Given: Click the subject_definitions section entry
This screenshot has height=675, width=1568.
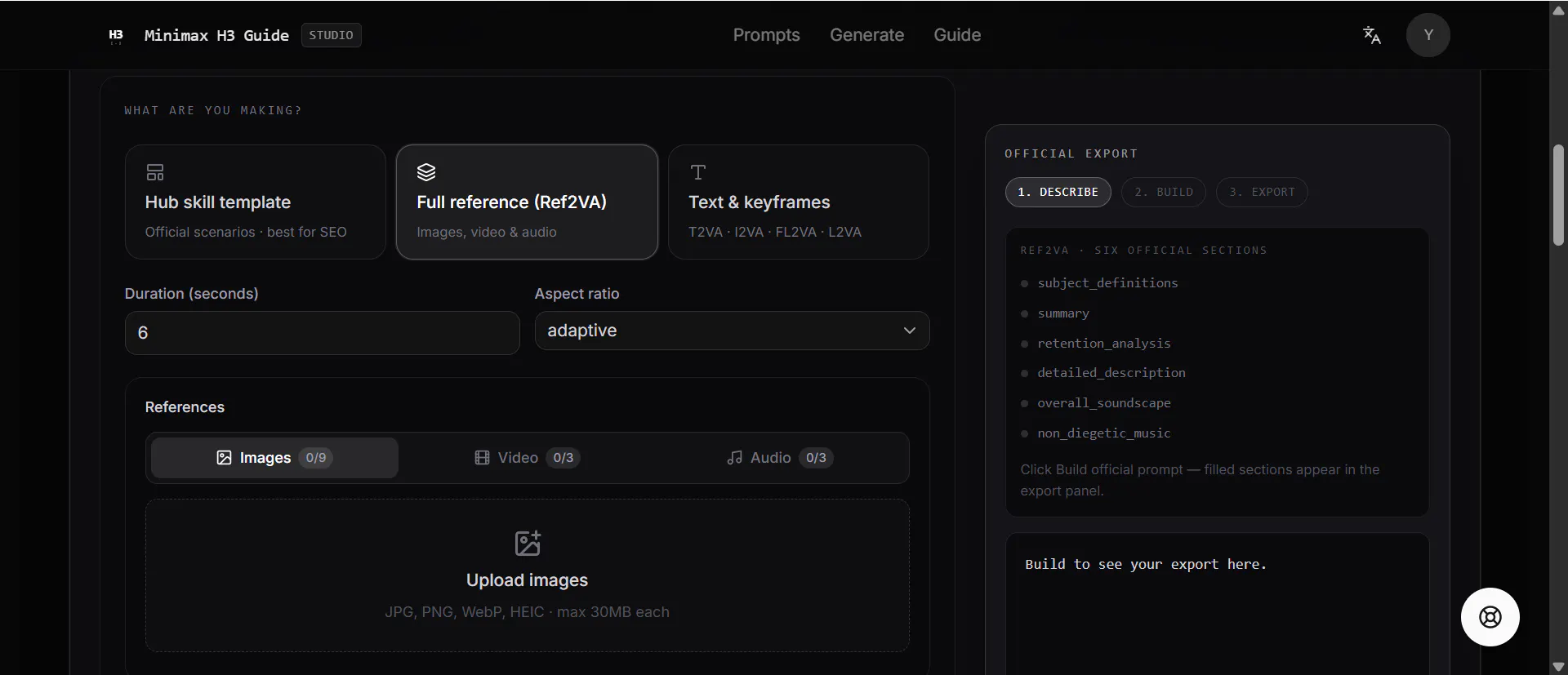Looking at the screenshot, I should click(x=1107, y=283).
